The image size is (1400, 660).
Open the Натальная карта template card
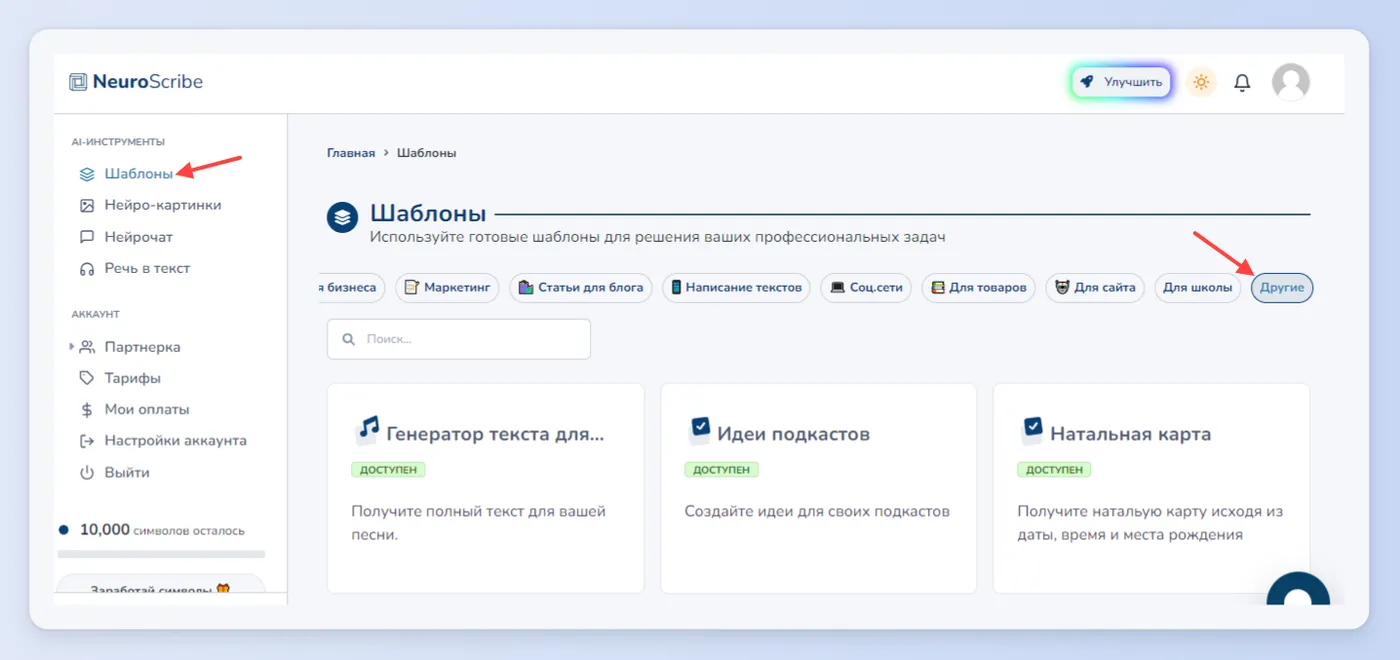click(x=1151, y=488)
